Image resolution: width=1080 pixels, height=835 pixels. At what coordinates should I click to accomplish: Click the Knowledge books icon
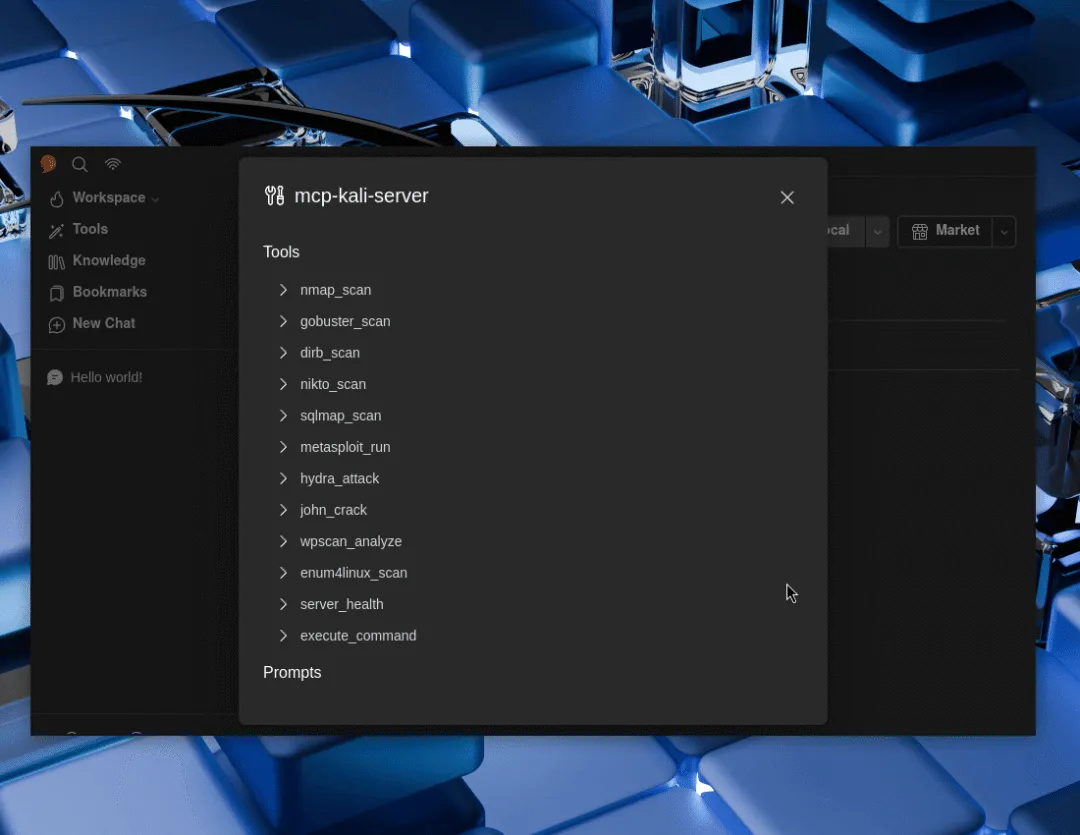56,262
